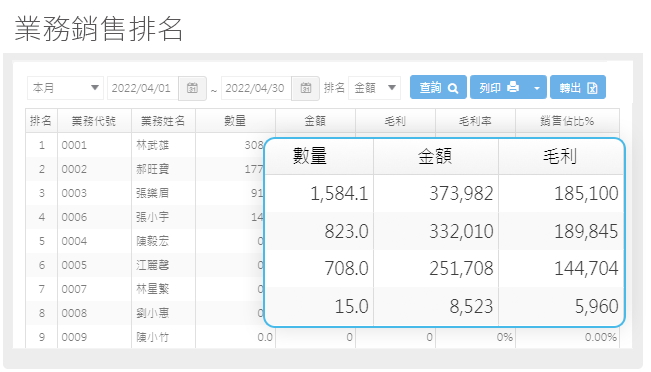Click the 查詢 search button
651x372 pixels.
(438, 87)
